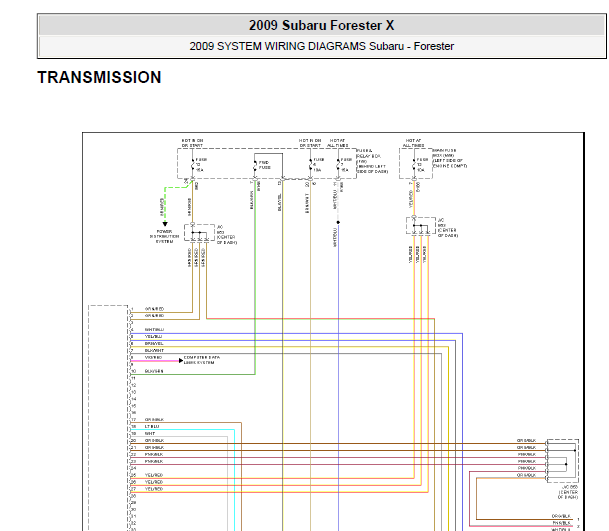This screenshot has height=531, width=609.
Task: Click PNK/BLK label at connector pin 23
Action: coord(154,461)
